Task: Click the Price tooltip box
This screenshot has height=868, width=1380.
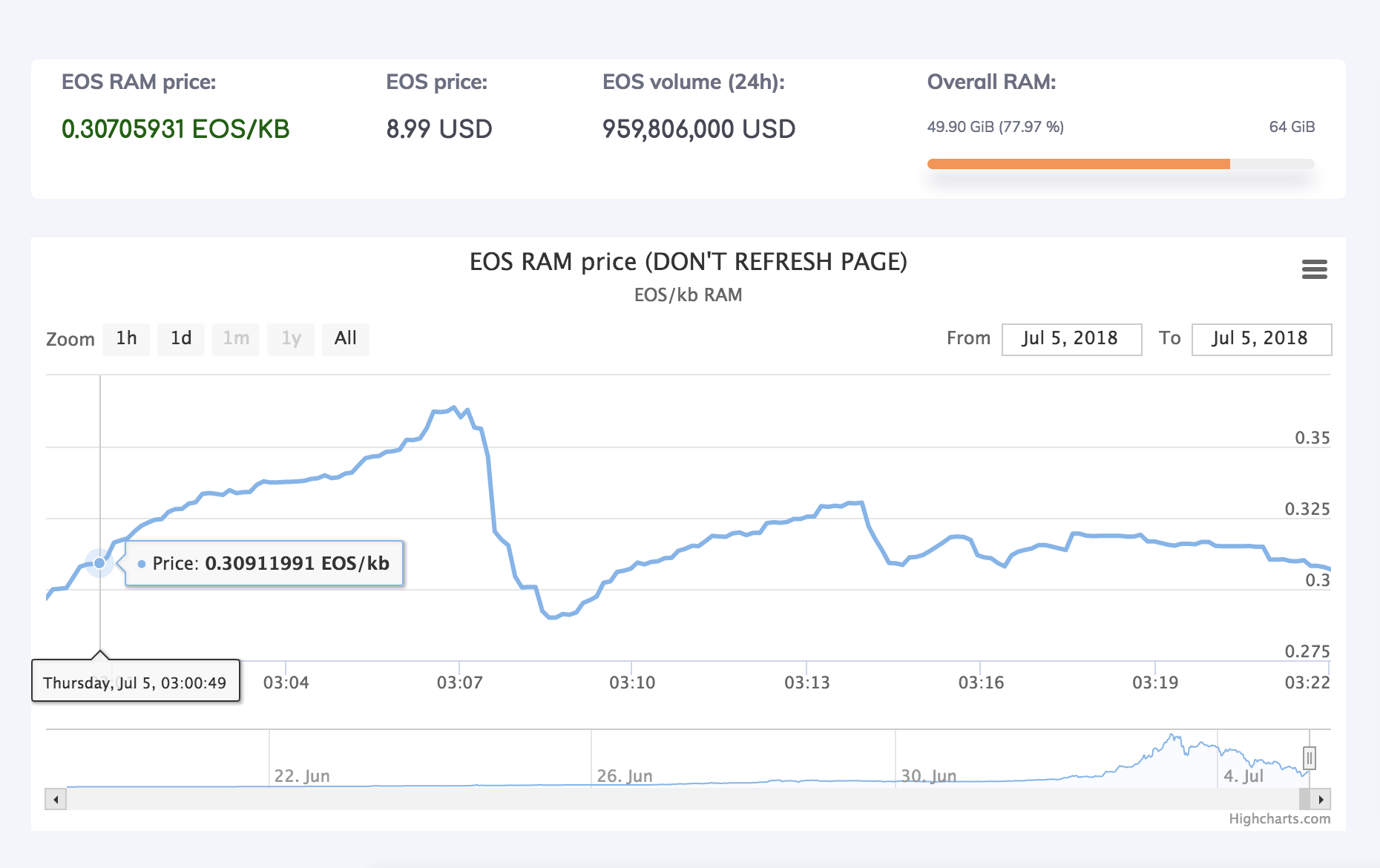Action: pyautogui.click(x=264, y=563)
